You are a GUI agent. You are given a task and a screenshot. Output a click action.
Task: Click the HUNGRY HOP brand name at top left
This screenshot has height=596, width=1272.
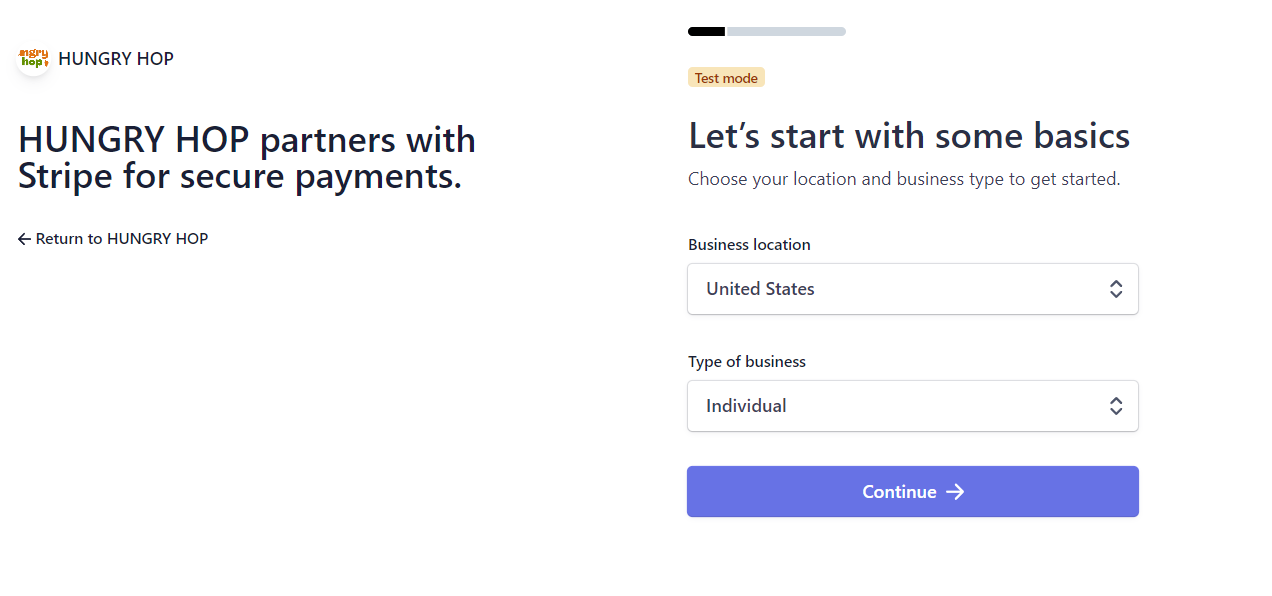116,59
